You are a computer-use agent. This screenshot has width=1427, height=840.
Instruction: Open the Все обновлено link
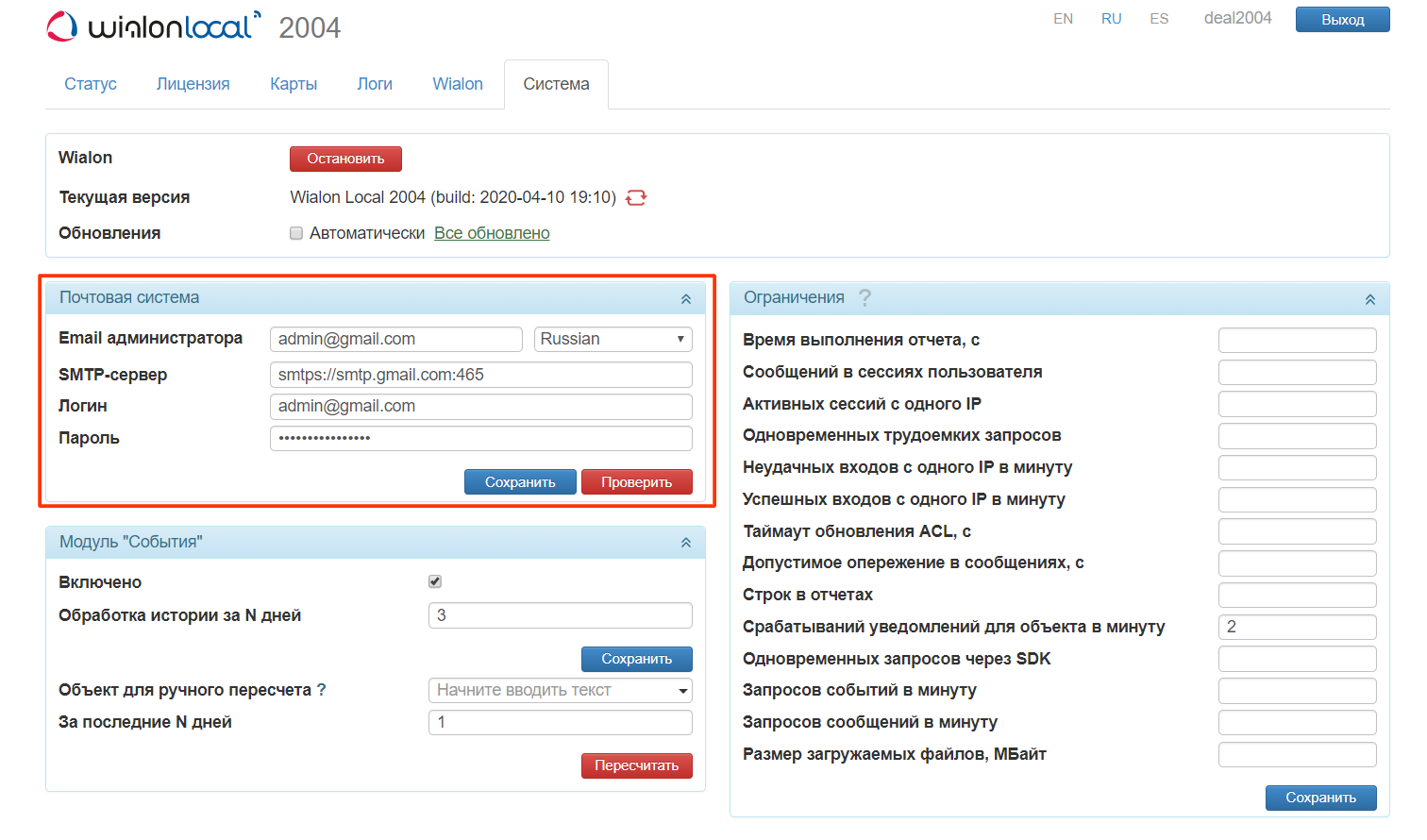click(492, 232)
